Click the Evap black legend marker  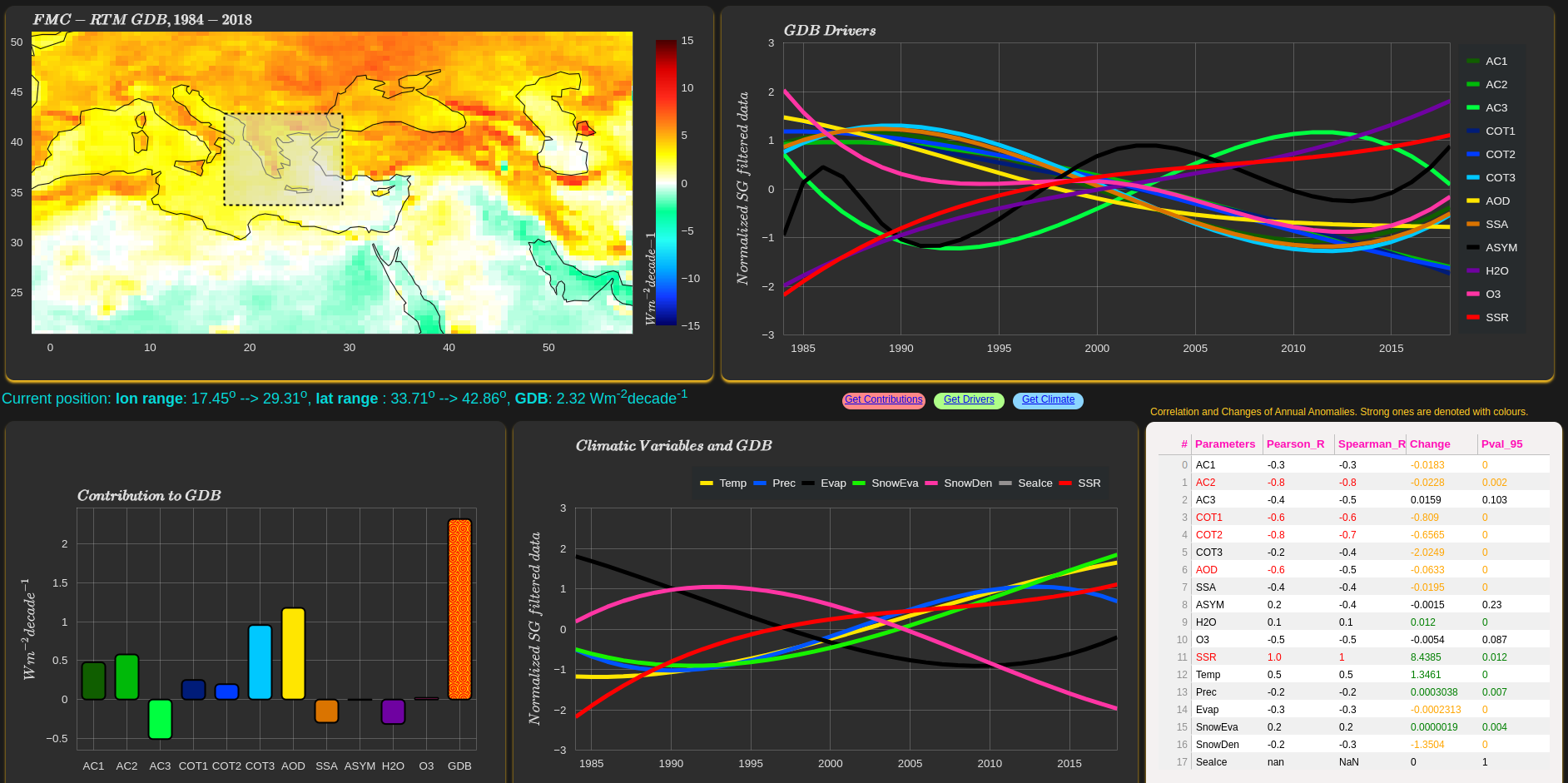click(x=809, y=483)
